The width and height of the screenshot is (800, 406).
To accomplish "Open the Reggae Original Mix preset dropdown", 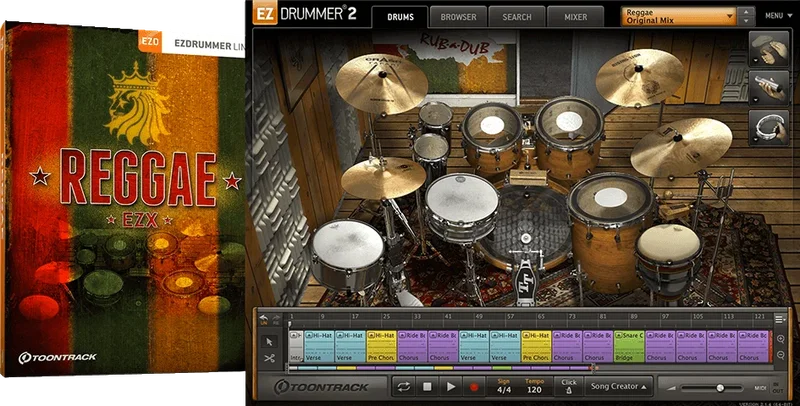I will point(679,16).
